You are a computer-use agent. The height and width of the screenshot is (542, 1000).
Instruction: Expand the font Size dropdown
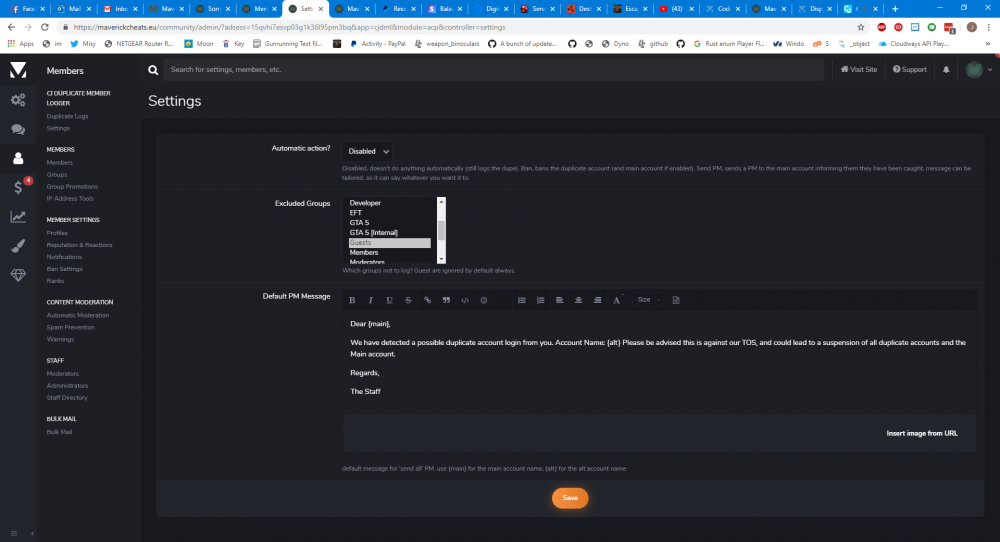click(x=647, y=300)
